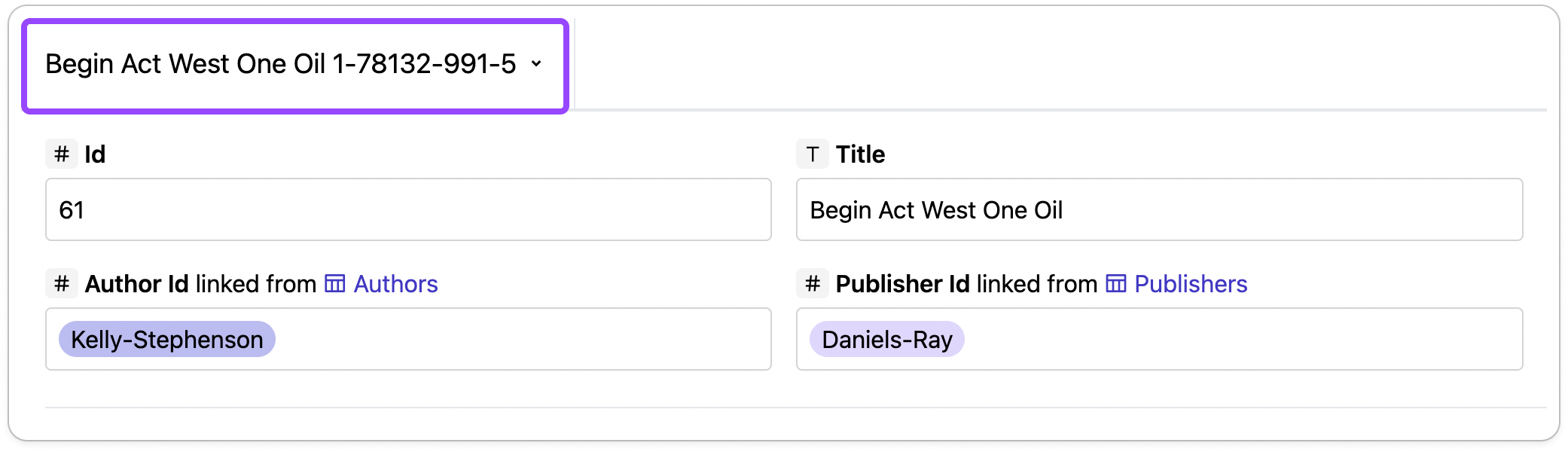Click the Id field label
The width and height of the screenshot is (1568, 452).
(x=95, y=154)
